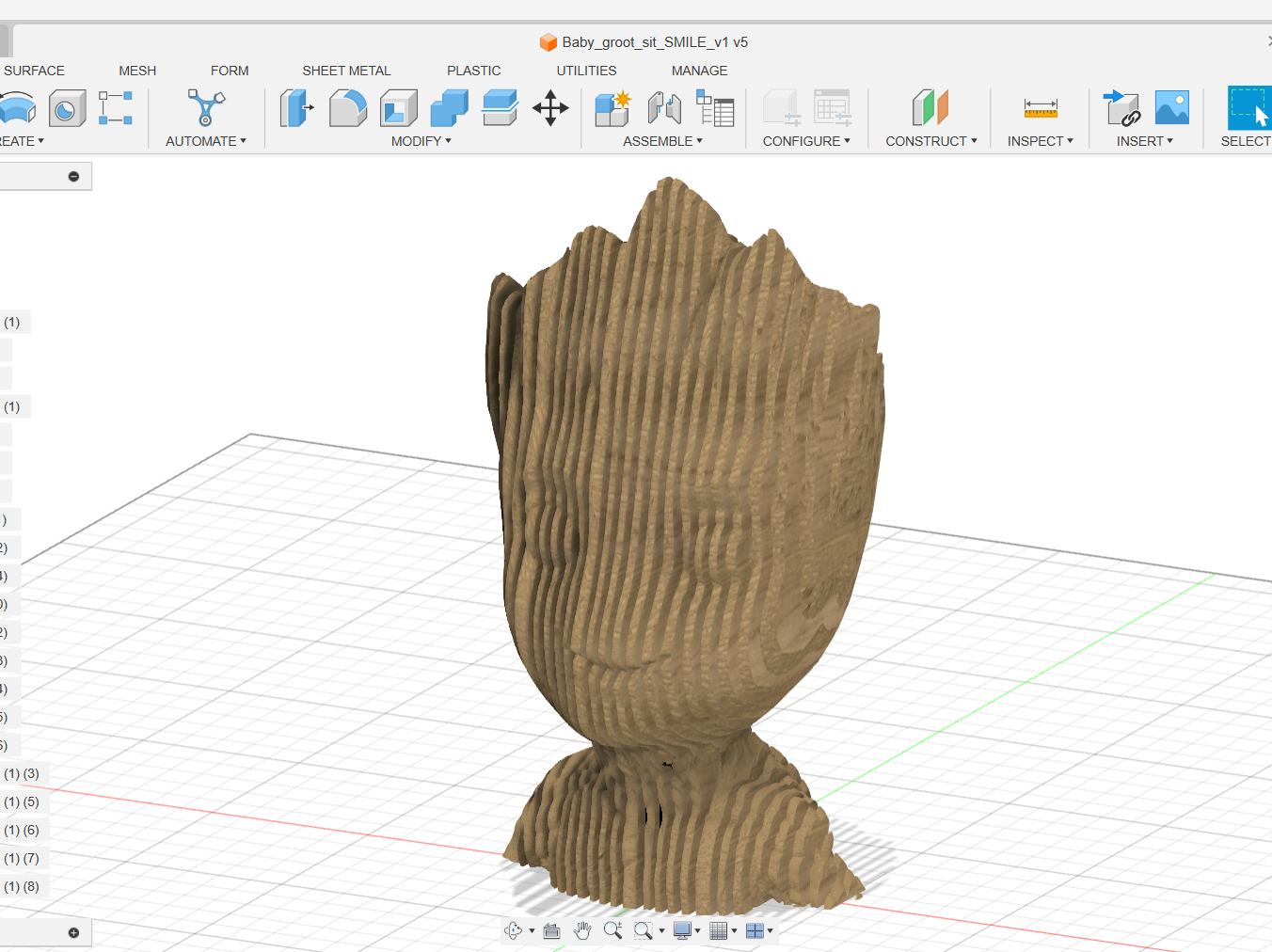Switch to the MESH tab

137,71
